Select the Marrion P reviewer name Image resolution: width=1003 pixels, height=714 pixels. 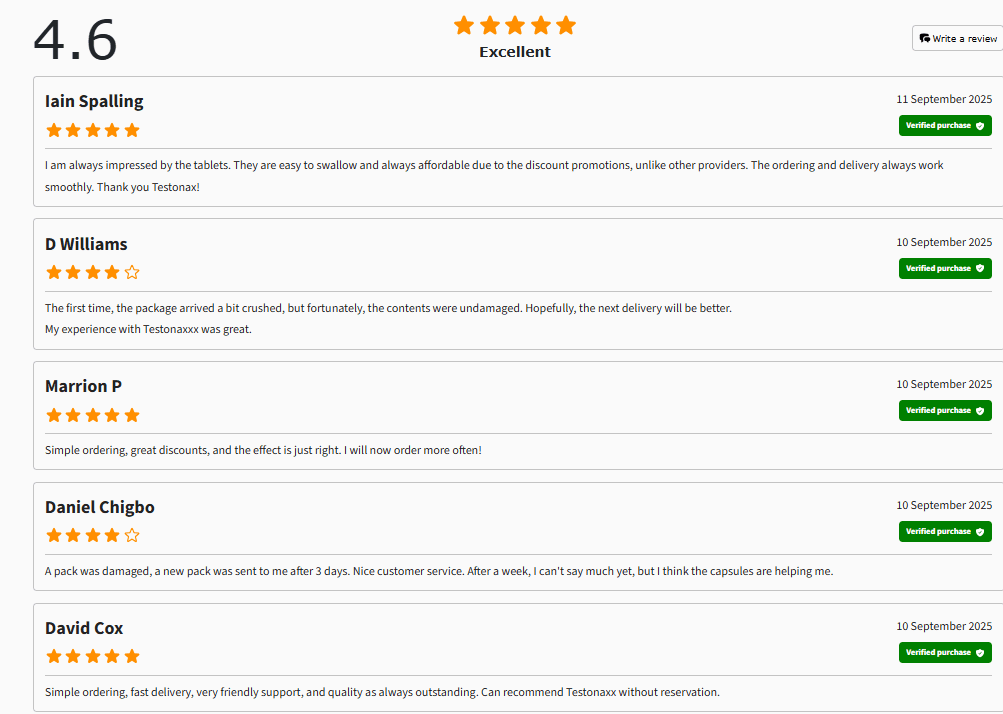[83, 386]
